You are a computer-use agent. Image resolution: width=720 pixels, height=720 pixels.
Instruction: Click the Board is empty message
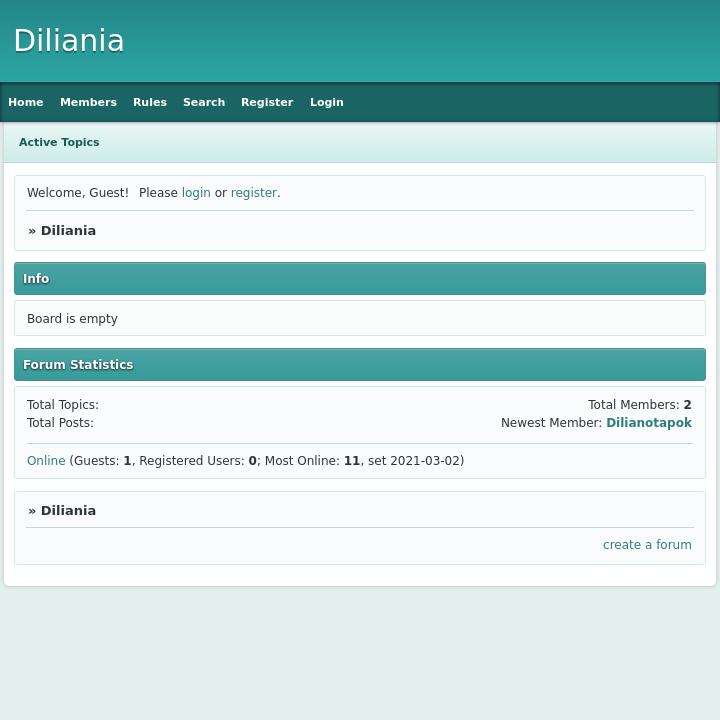(72, 319)
